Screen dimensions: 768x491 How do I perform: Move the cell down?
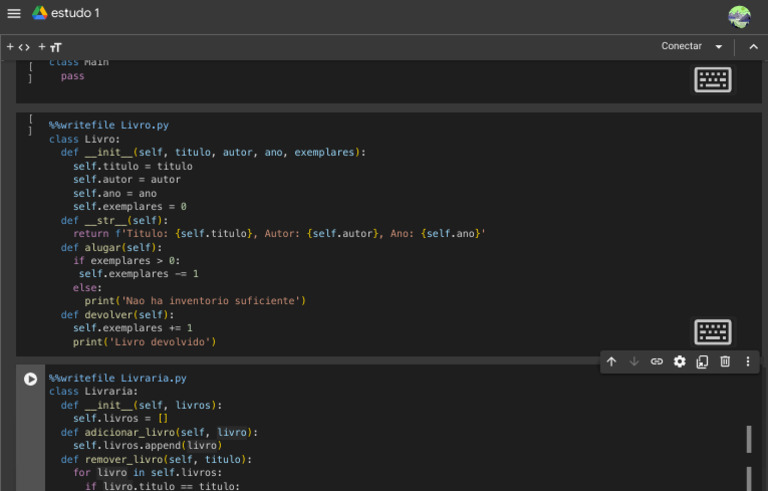[x=634, y=362]
